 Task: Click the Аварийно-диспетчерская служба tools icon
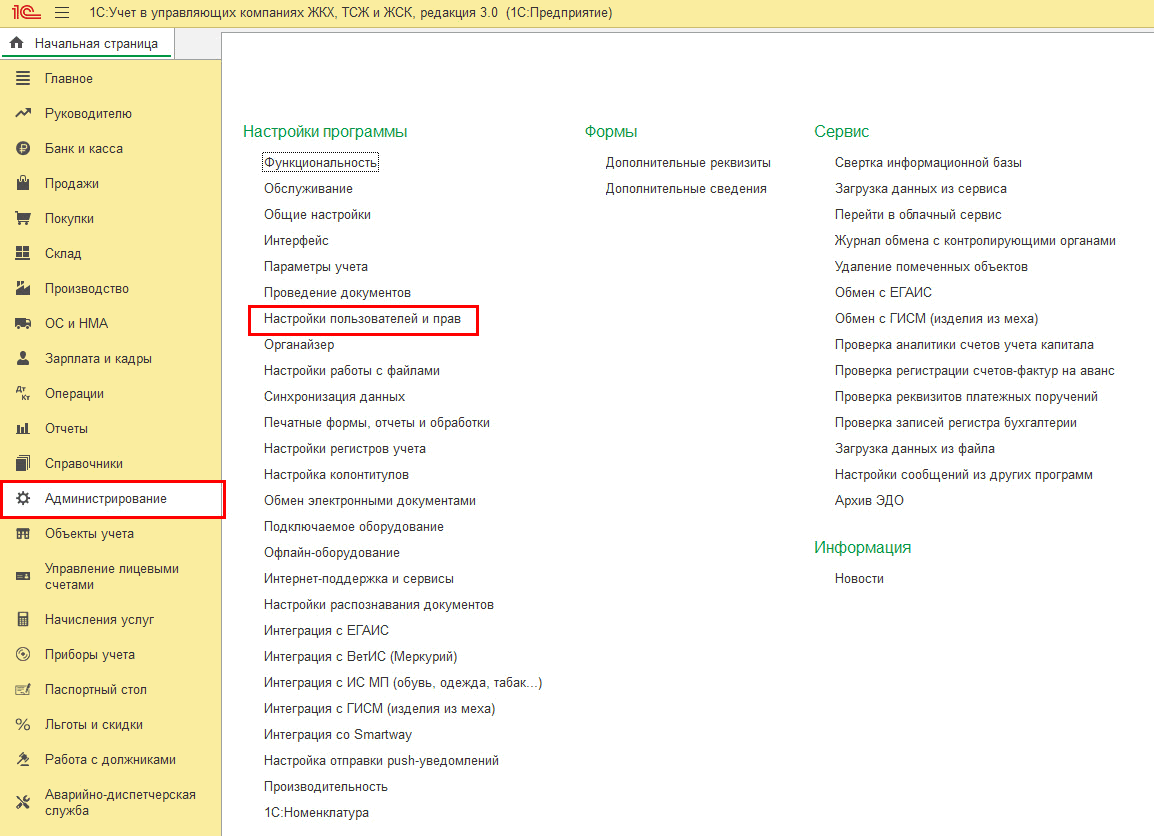coord(23,802)
